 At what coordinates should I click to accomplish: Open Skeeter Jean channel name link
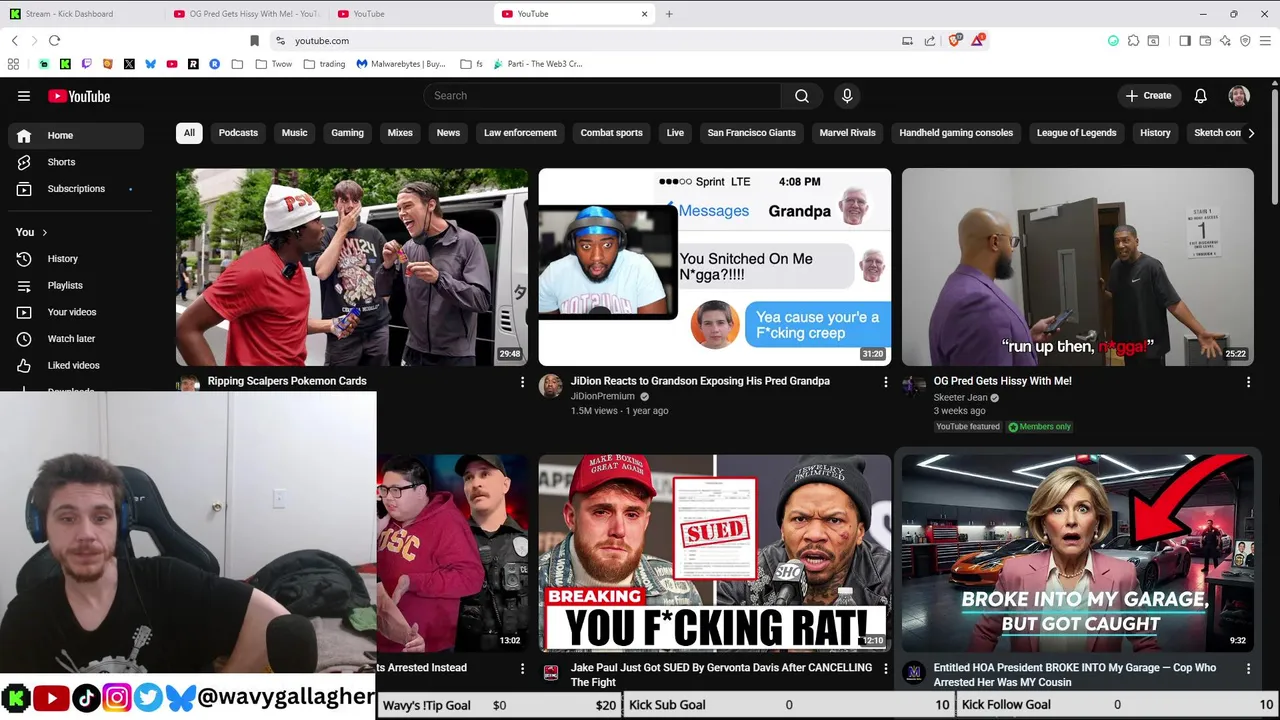pyautogui.click(x=960, y=397)
